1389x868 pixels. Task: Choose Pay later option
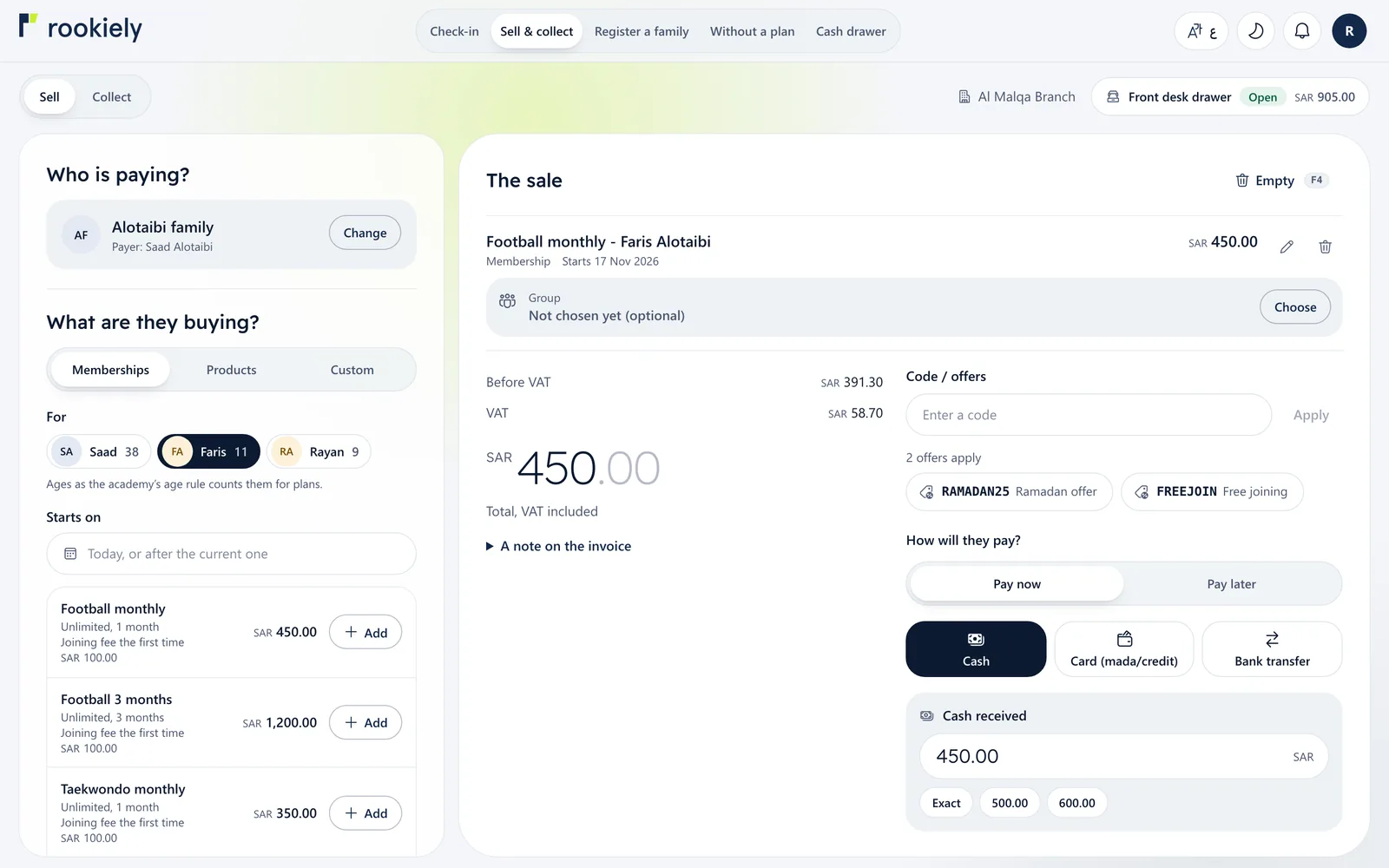pos(1231,584)
